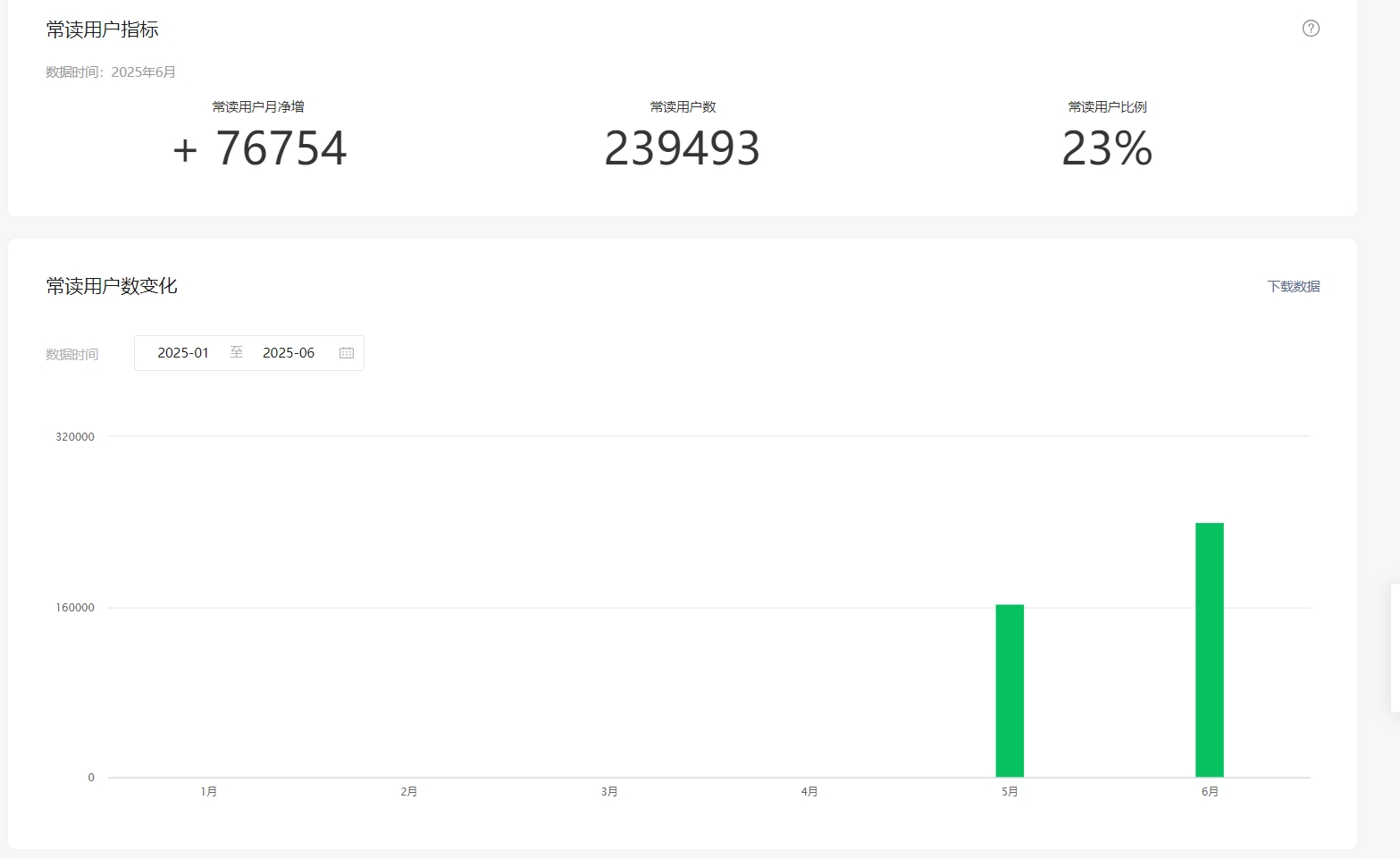
Task: Select the green bar for 5月
Action: pos(1010,691)
